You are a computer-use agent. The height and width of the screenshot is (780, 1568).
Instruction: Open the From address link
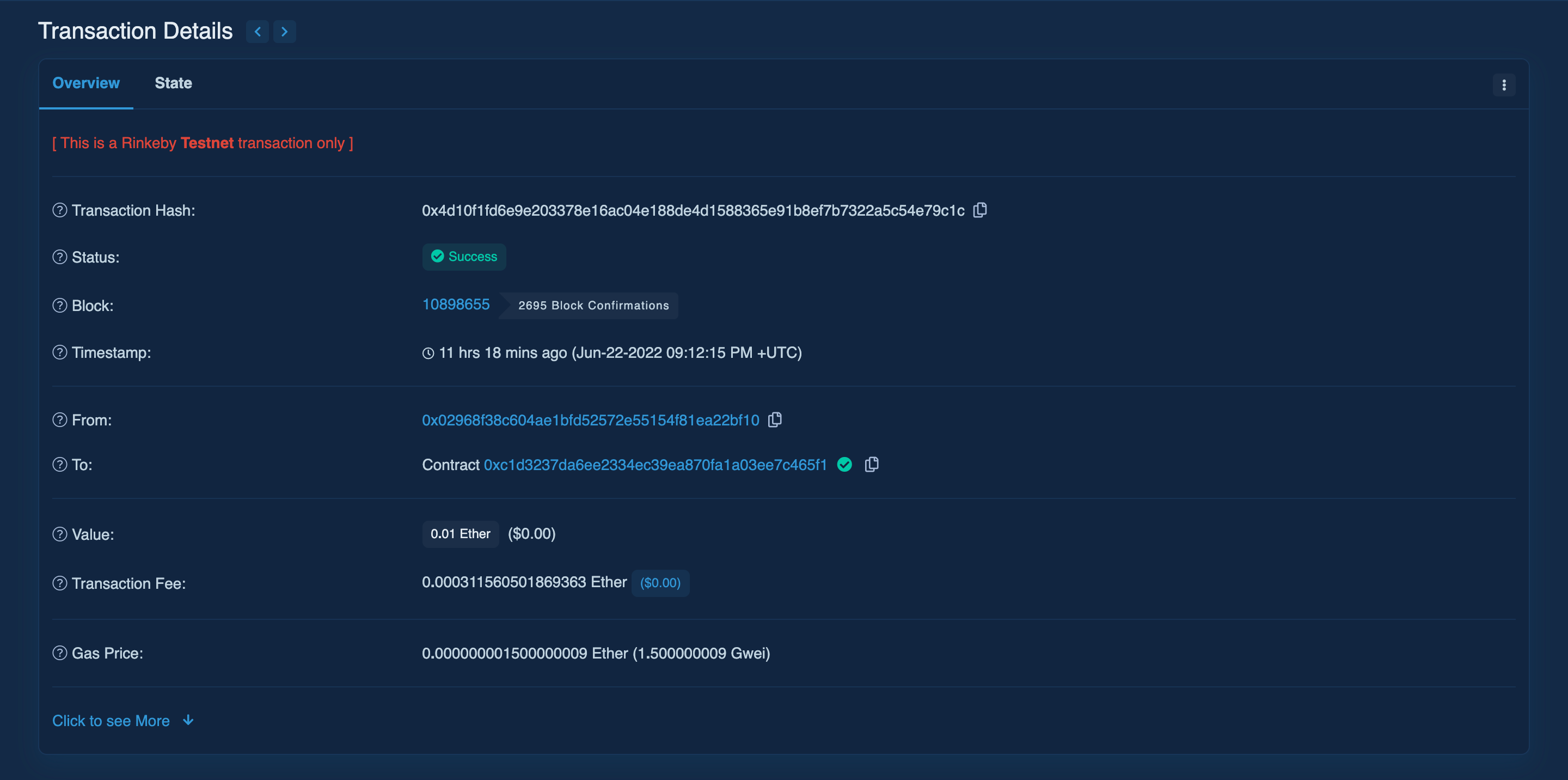[590, 420]
